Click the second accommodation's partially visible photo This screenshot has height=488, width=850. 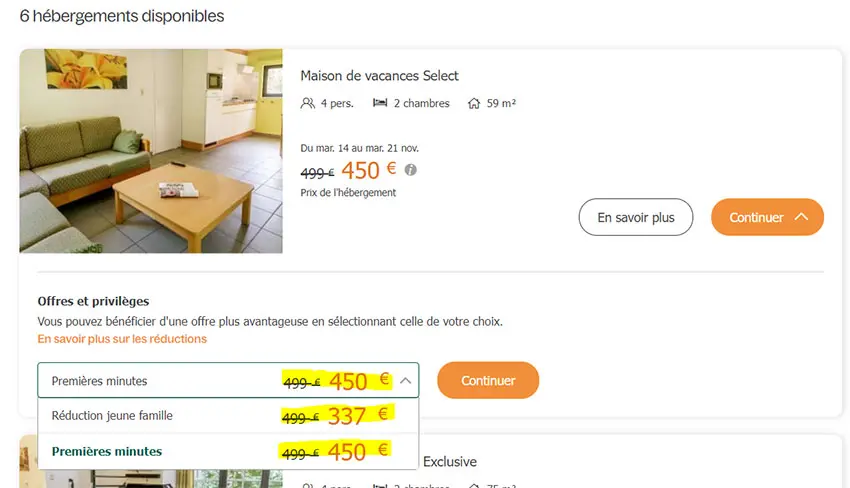click(x=28, y=463)
